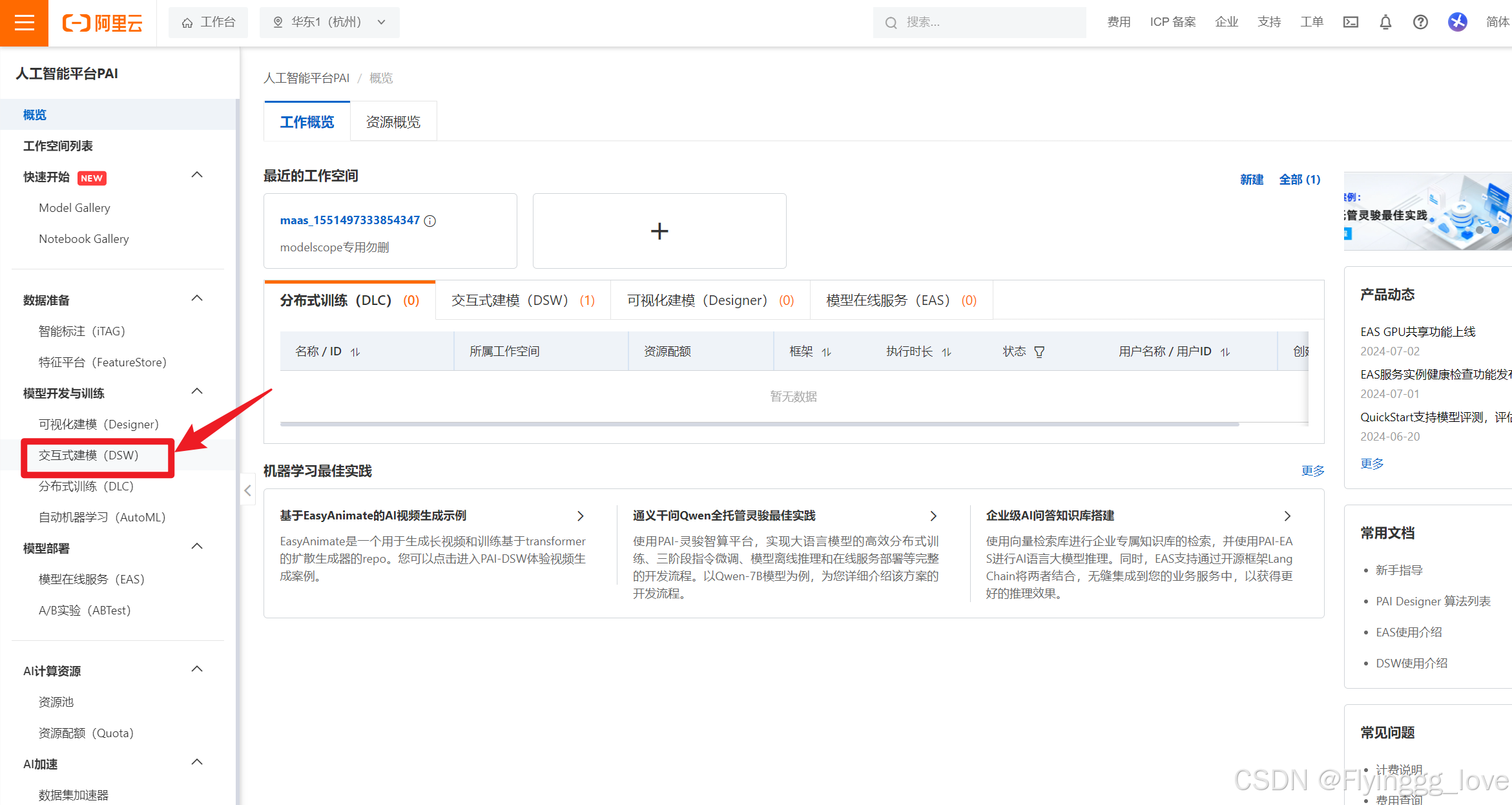Image resolution: width=1512 pixels, height=805 pixels.
Task: Open the help question mark icon
Action: (1420, 22)
